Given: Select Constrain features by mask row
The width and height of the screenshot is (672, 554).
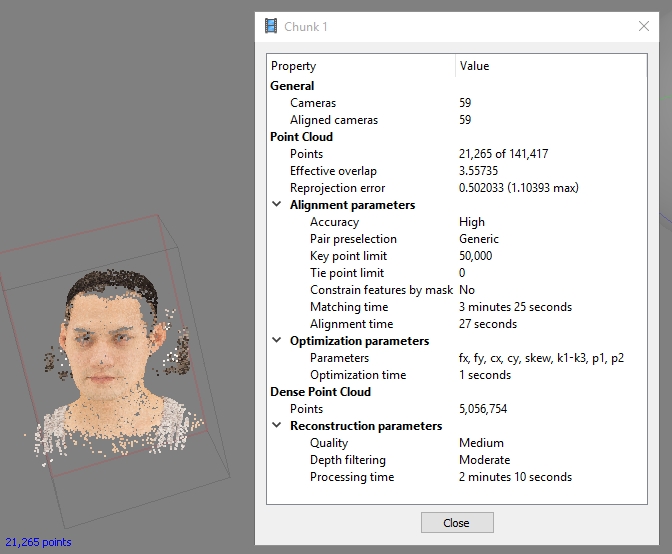Looking at the screenshot, I should point(381,290).
